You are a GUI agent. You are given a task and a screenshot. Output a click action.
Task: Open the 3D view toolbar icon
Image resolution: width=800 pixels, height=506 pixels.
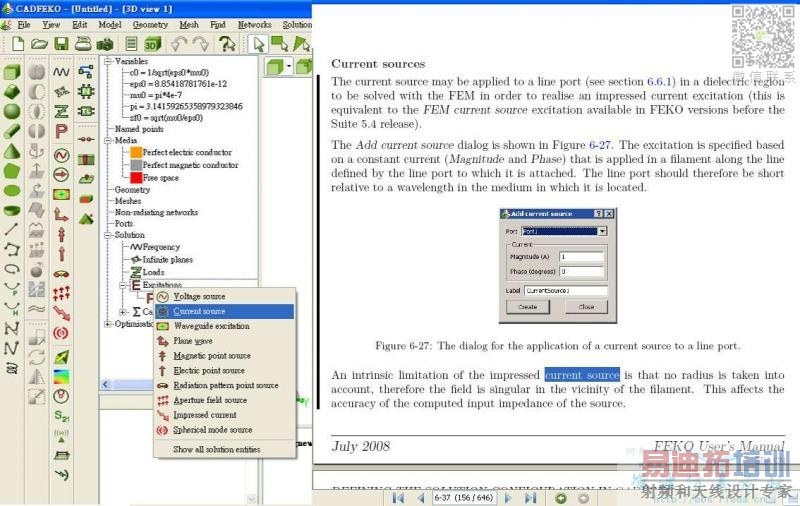tap(152, 44)
